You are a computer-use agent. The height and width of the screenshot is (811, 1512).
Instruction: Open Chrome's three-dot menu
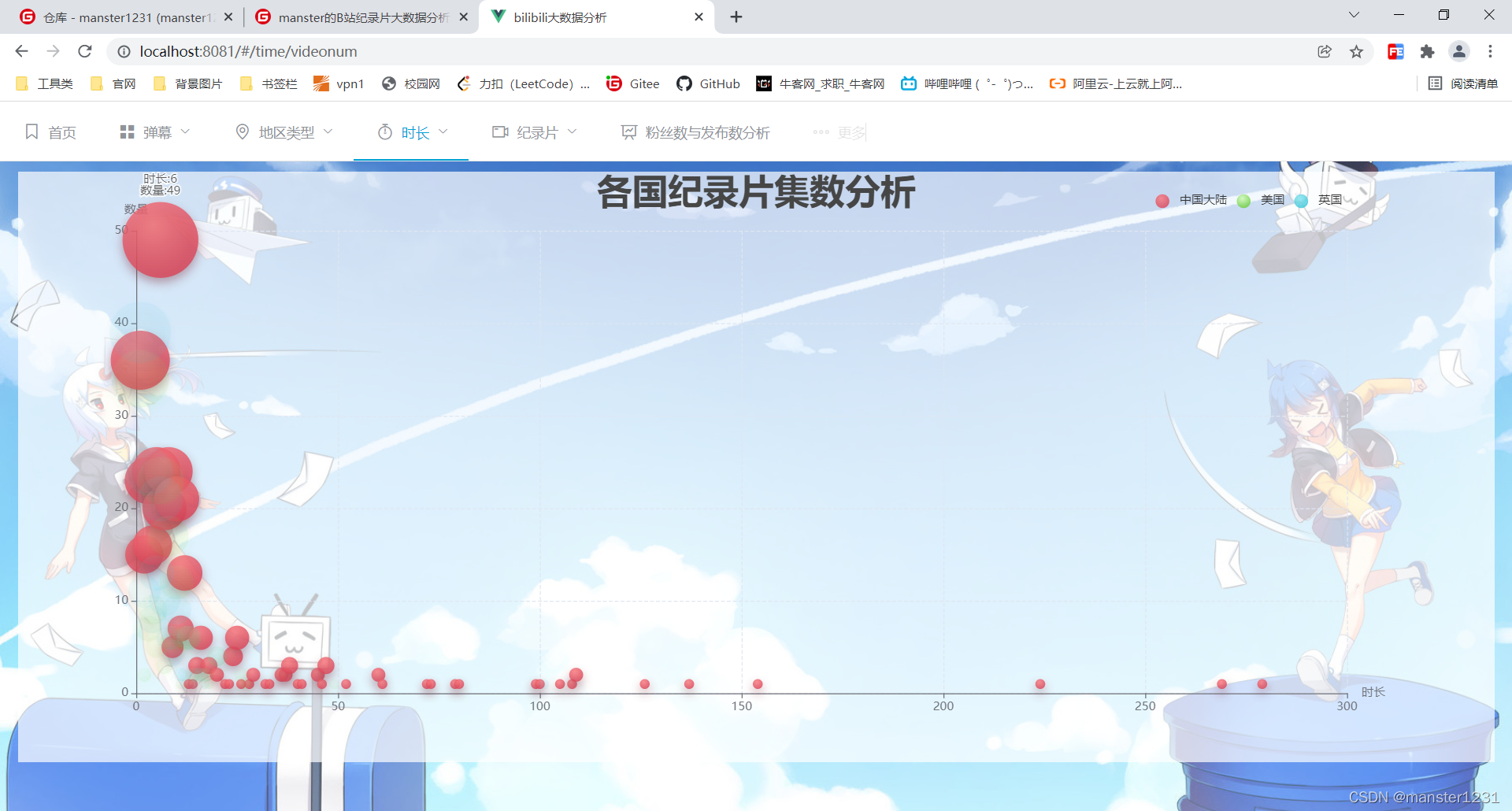(x=1490, y=51)
